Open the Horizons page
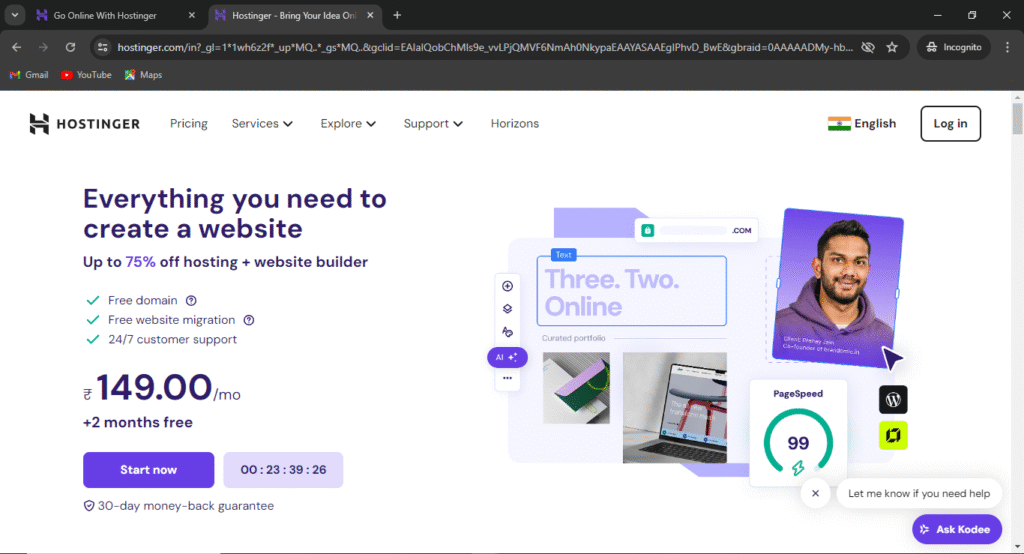The image size is (1024, 554). pyautogui.click(x=515, y=123)
